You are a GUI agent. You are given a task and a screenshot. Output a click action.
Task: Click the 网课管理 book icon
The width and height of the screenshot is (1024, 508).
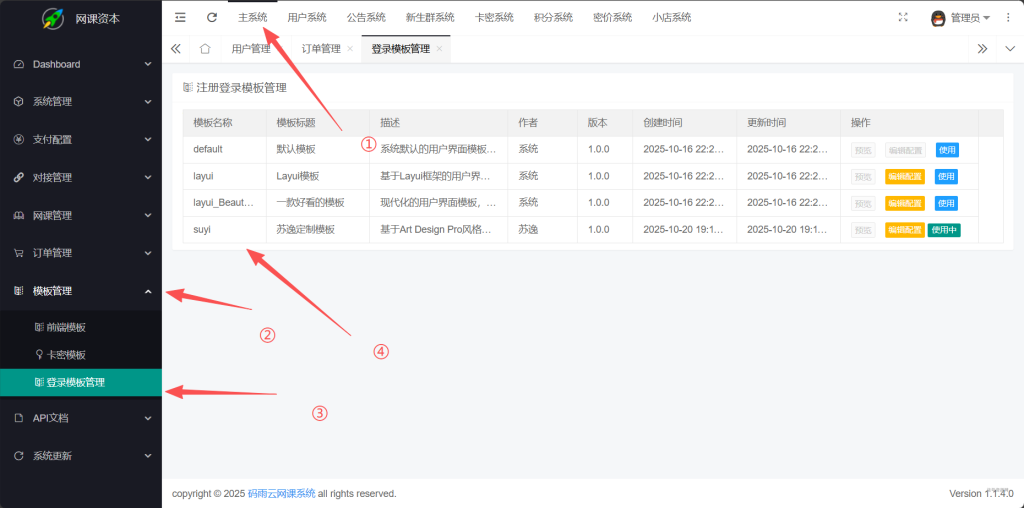pos(18,215)
